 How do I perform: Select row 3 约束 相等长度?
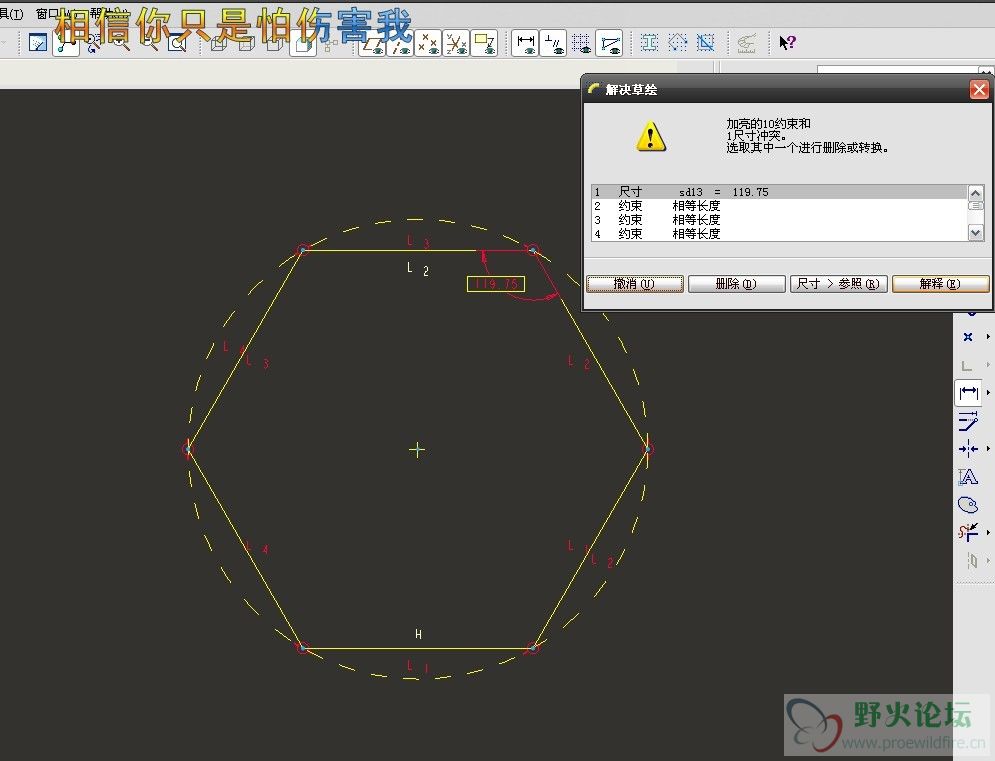point(779,220)
